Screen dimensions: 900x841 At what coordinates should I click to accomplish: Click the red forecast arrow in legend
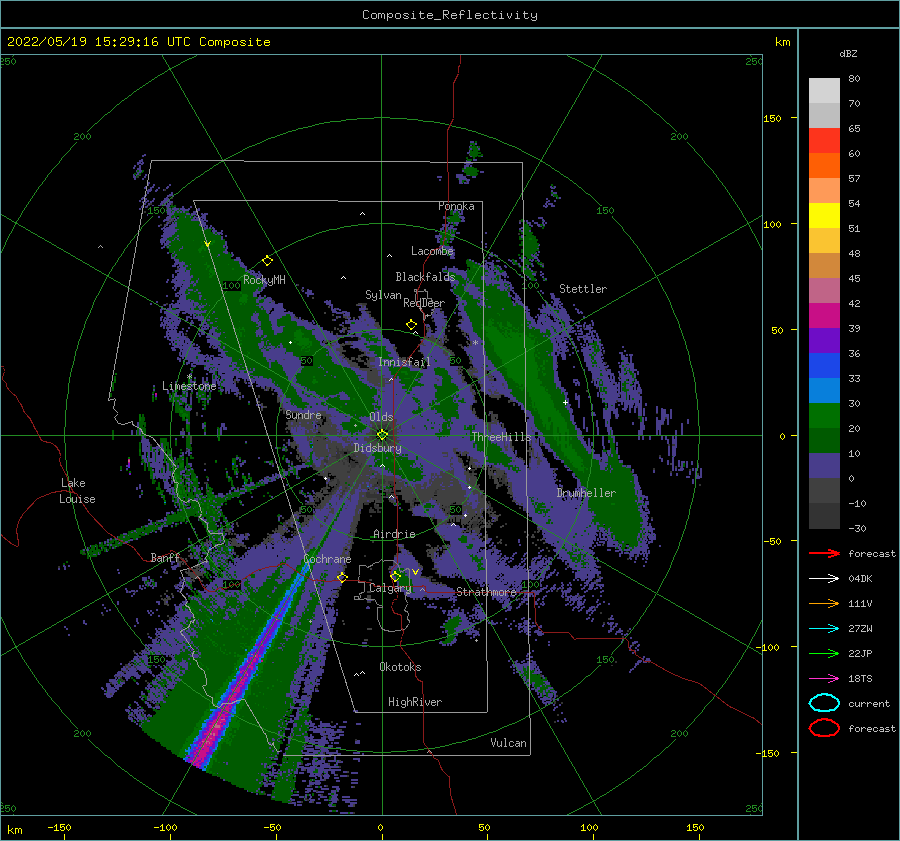[824, 553]
